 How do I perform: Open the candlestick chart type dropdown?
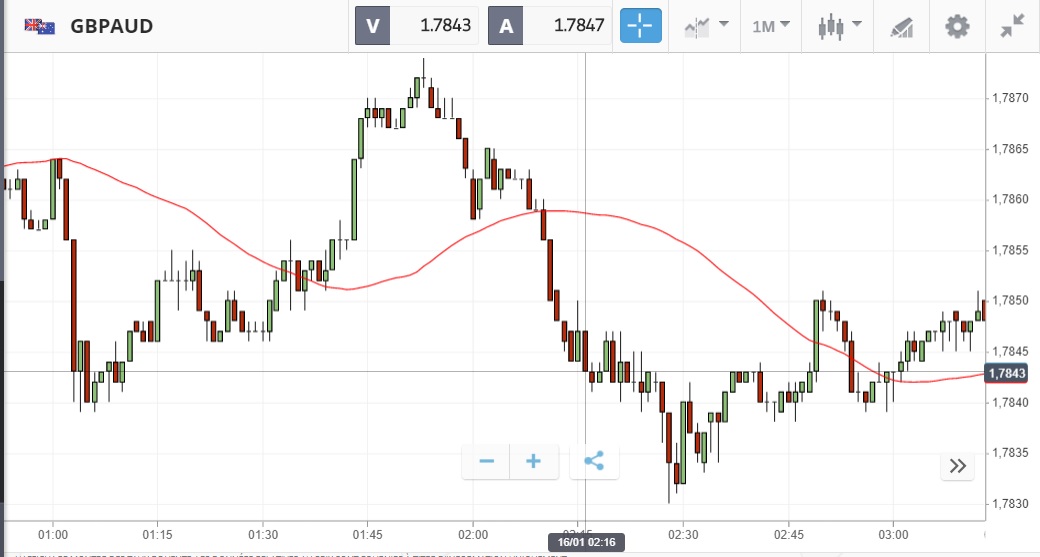coord(838,26)
